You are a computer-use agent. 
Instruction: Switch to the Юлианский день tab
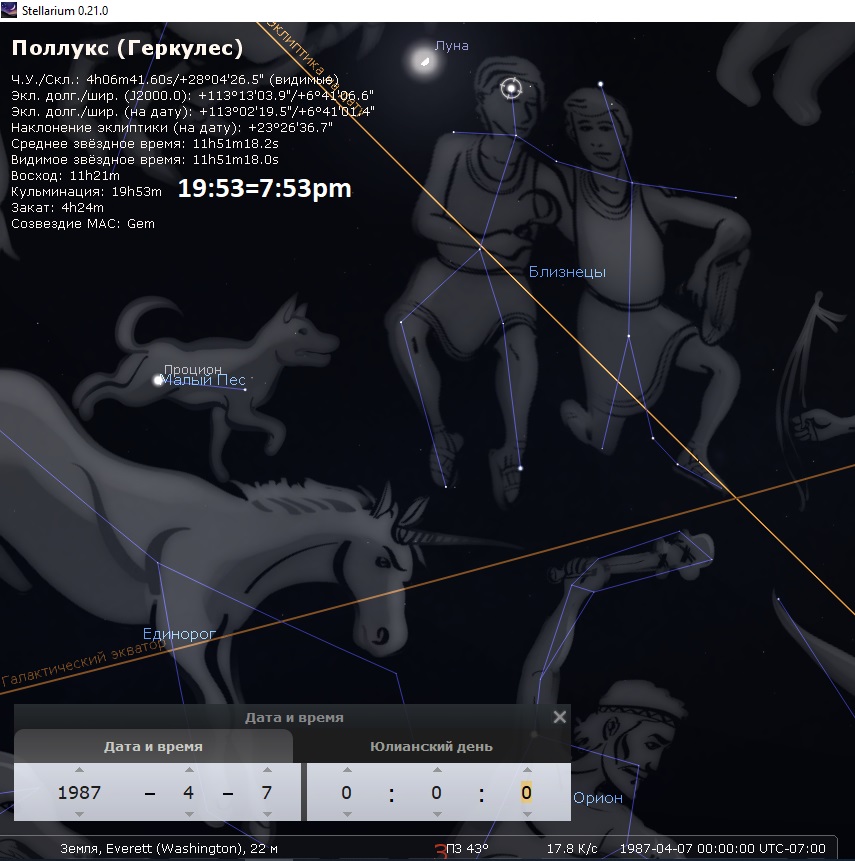[x=432, y=747]
